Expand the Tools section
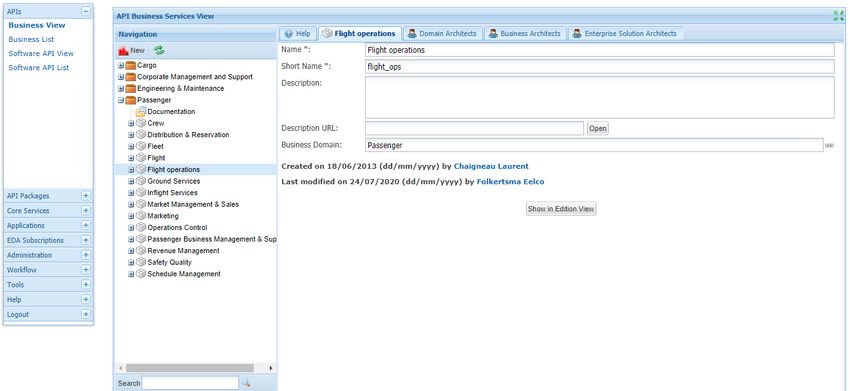 click(x=86, y=284)
